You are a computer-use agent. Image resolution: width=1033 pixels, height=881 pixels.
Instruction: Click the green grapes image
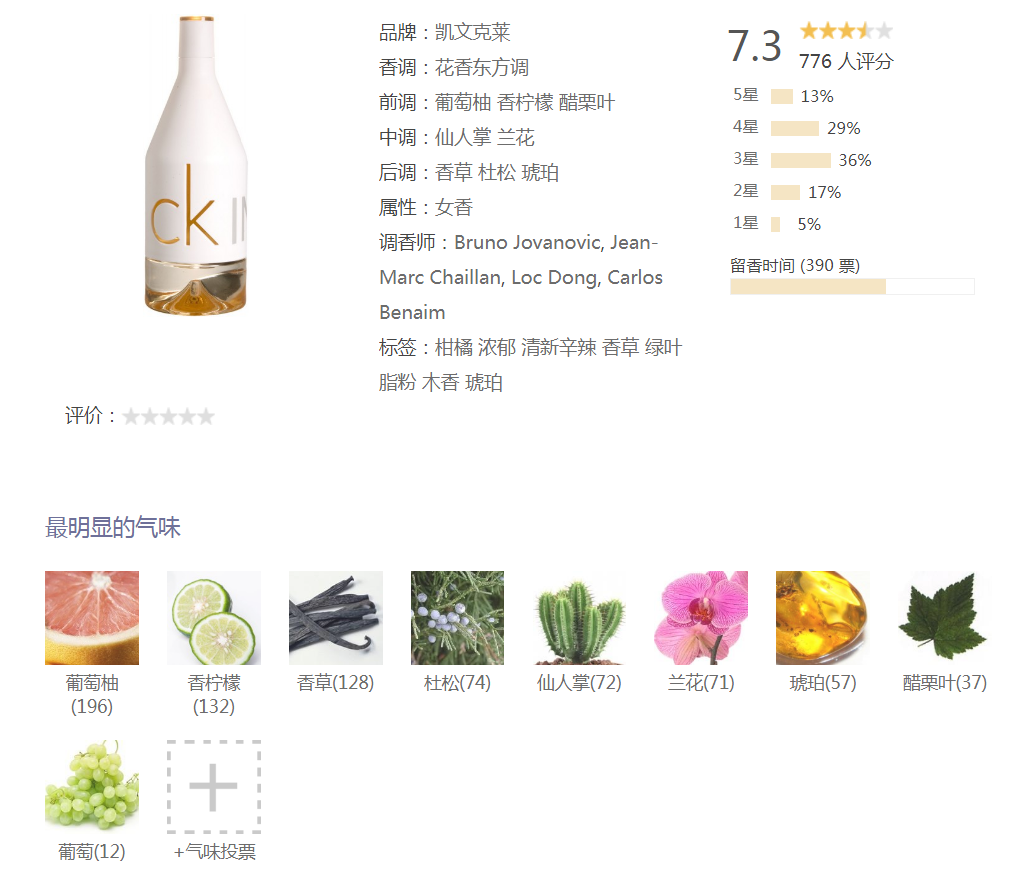pos(92,786)
